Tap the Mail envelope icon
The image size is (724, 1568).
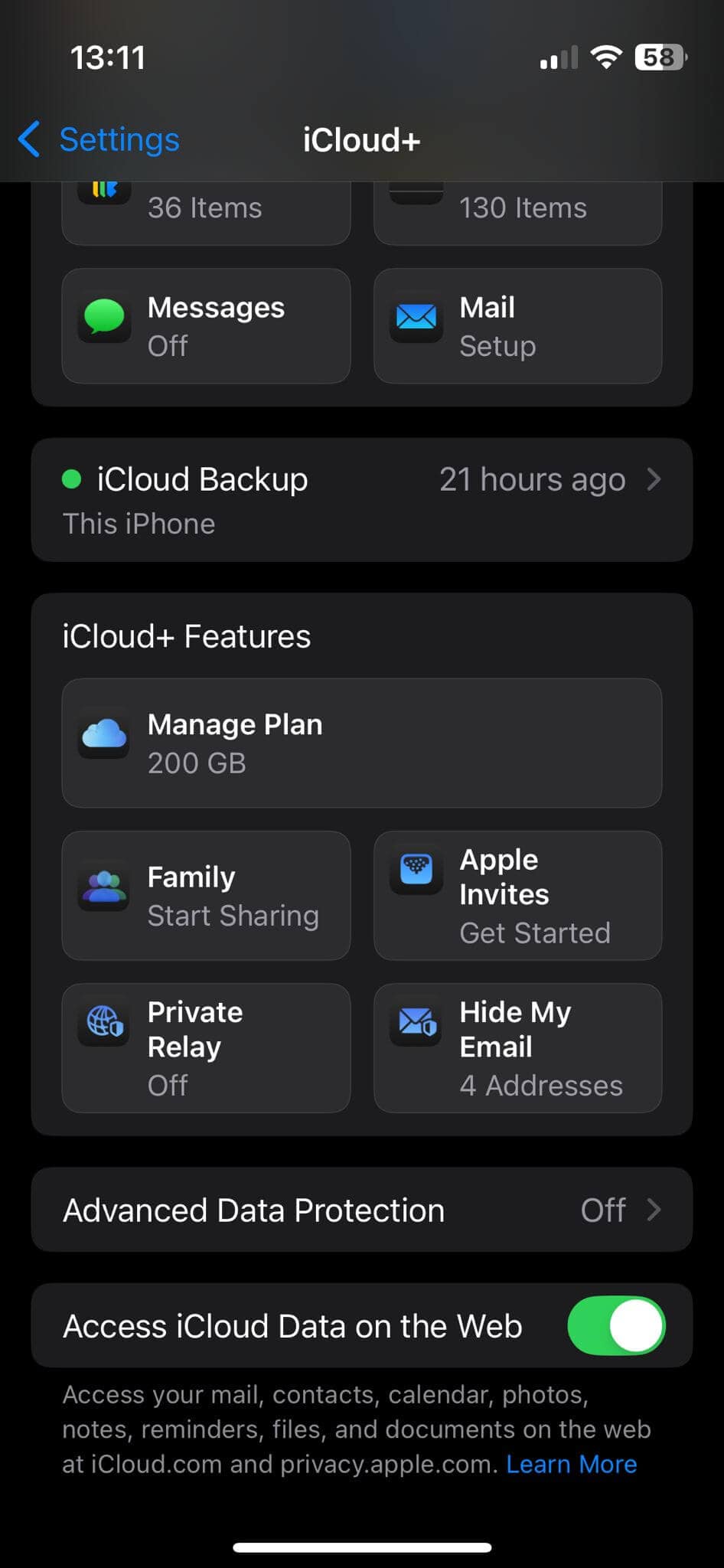pos(416,316)
